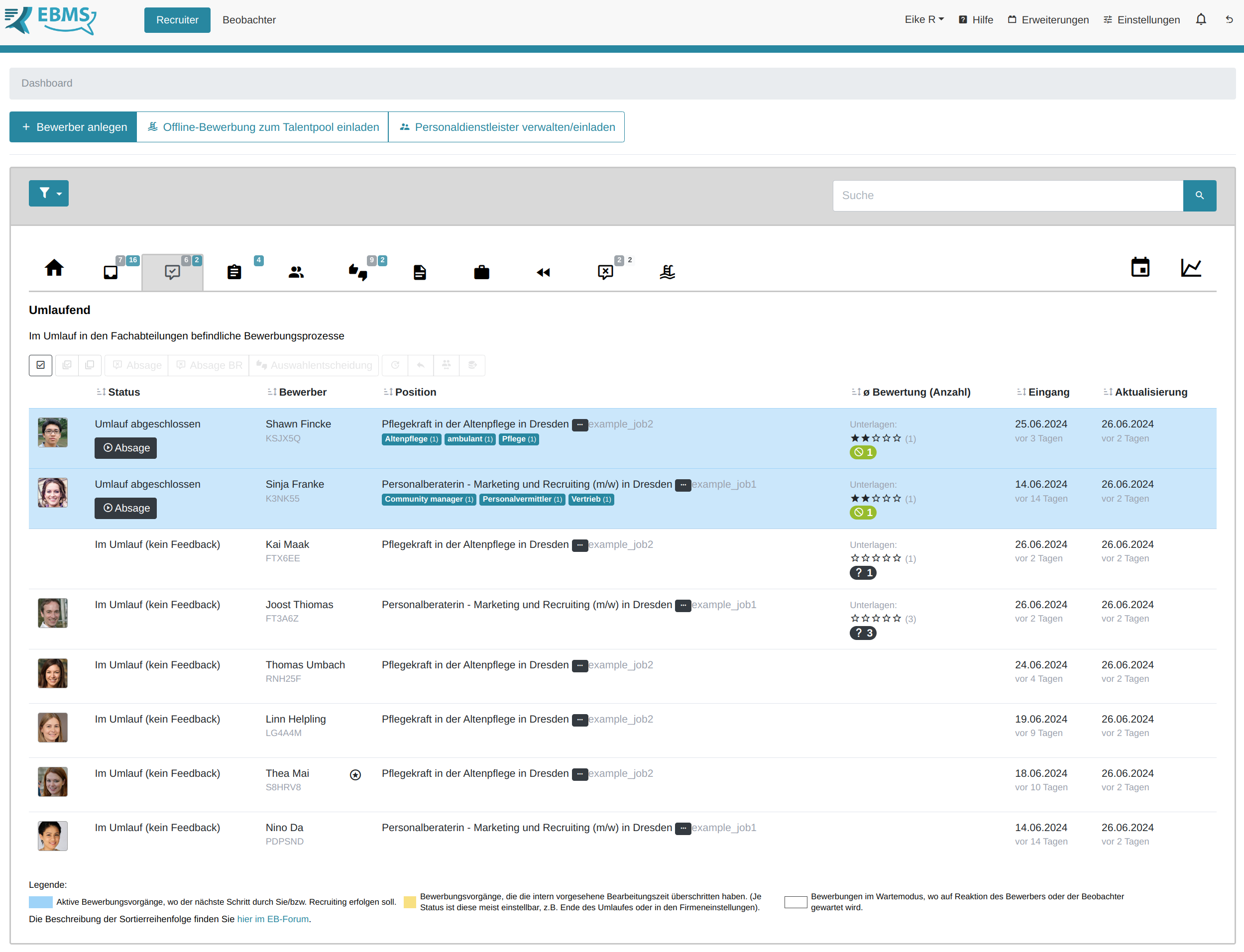Open the calendar view icon
The width and height of the screenshot is (1244, 952).
pos(1140,267)
